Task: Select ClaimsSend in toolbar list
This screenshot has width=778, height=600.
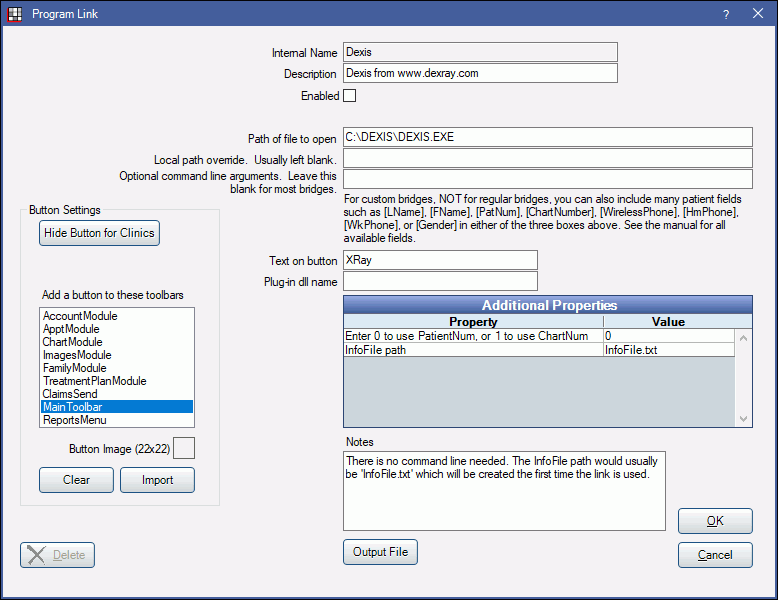Action: [x=117, y=394]
